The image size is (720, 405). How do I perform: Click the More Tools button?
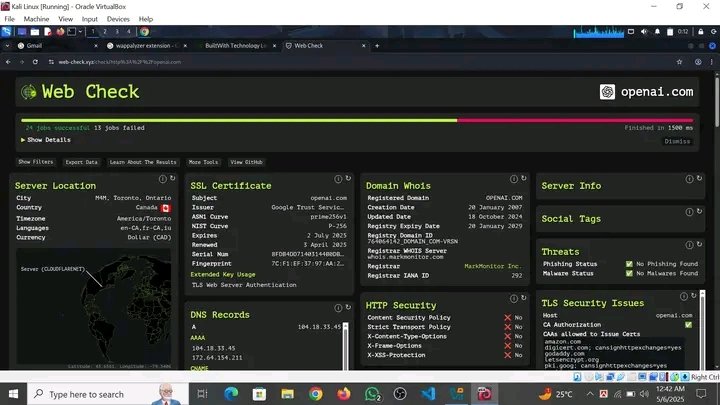[x=203, y=162]
